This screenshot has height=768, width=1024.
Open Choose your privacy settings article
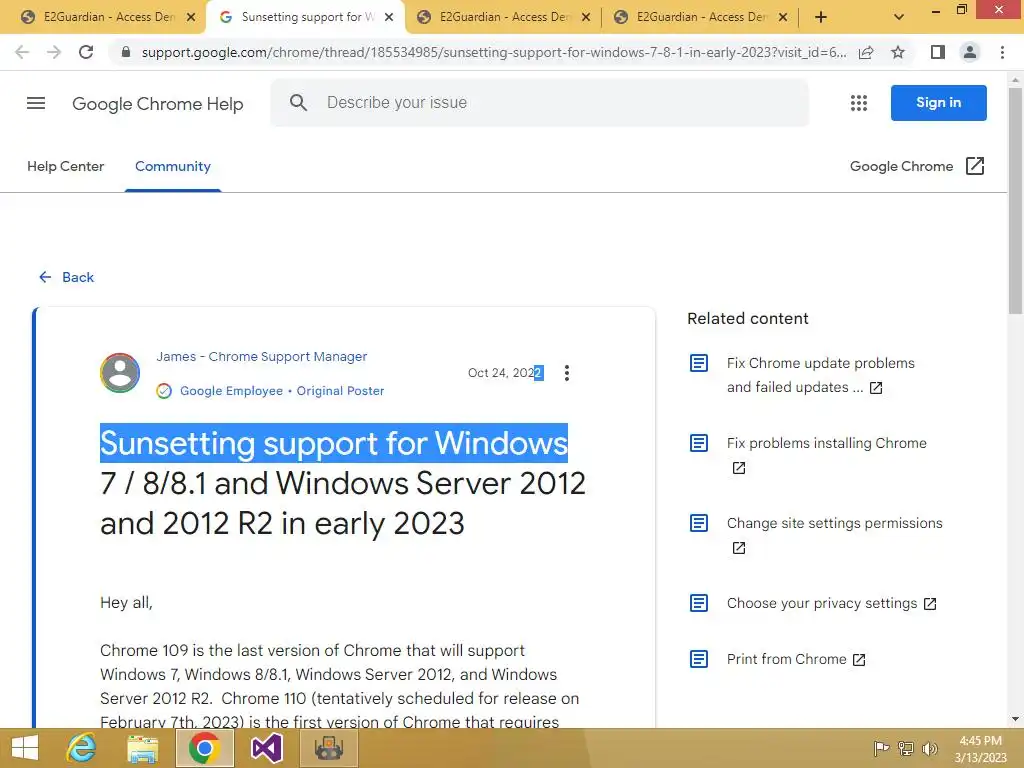[831, 603]
